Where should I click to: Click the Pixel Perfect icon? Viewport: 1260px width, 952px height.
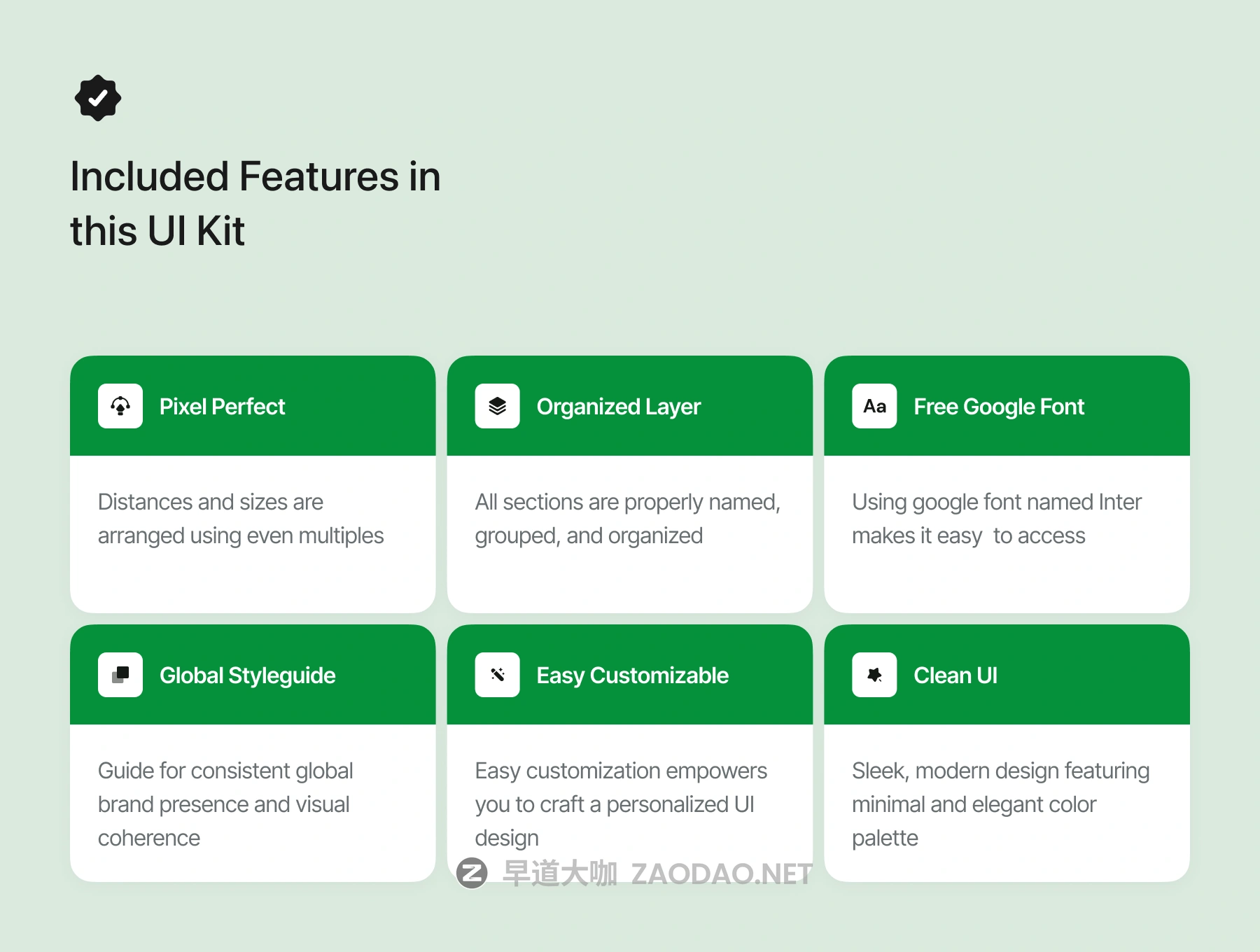coord(120,406)
